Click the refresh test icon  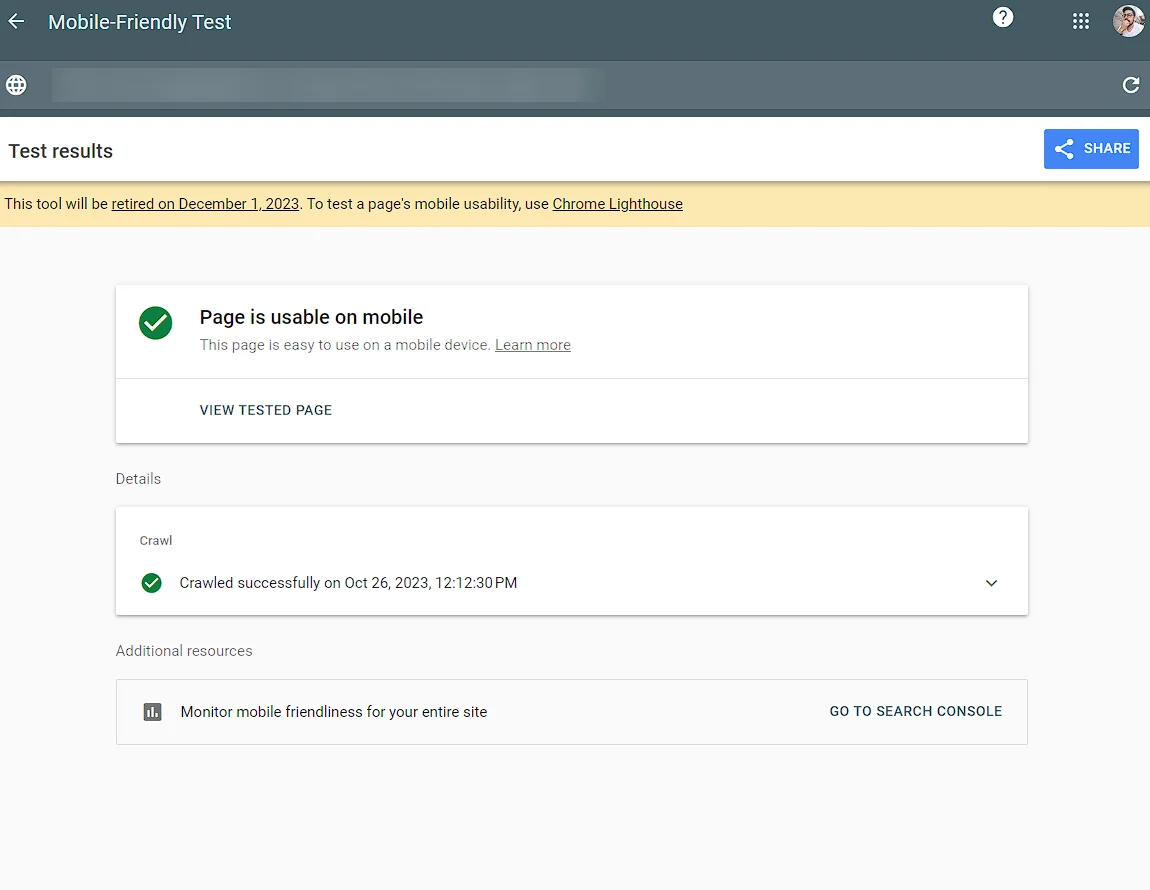[x=1131, y=85]
